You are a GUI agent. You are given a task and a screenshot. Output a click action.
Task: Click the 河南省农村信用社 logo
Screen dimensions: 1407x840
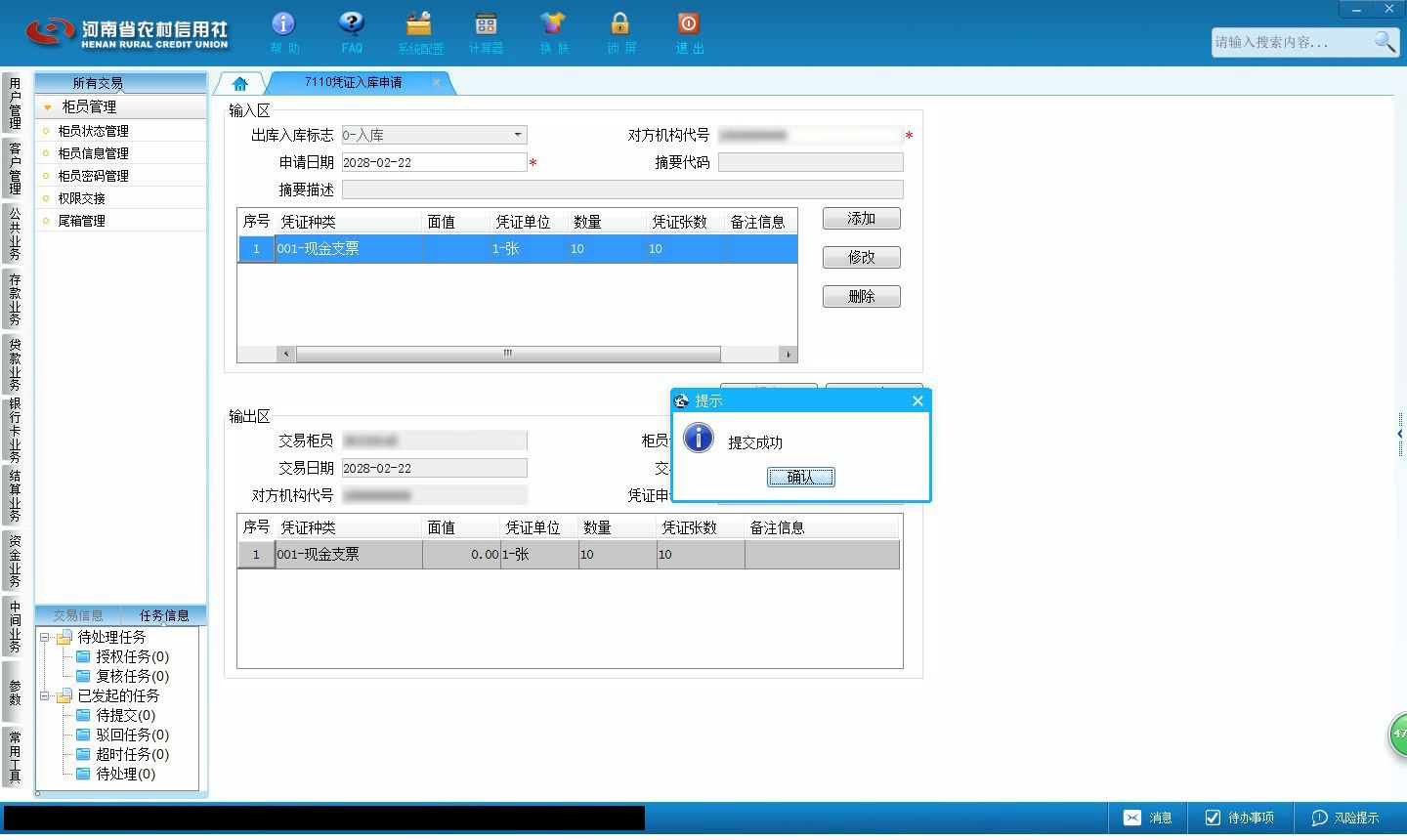click(x=127, y=31)
